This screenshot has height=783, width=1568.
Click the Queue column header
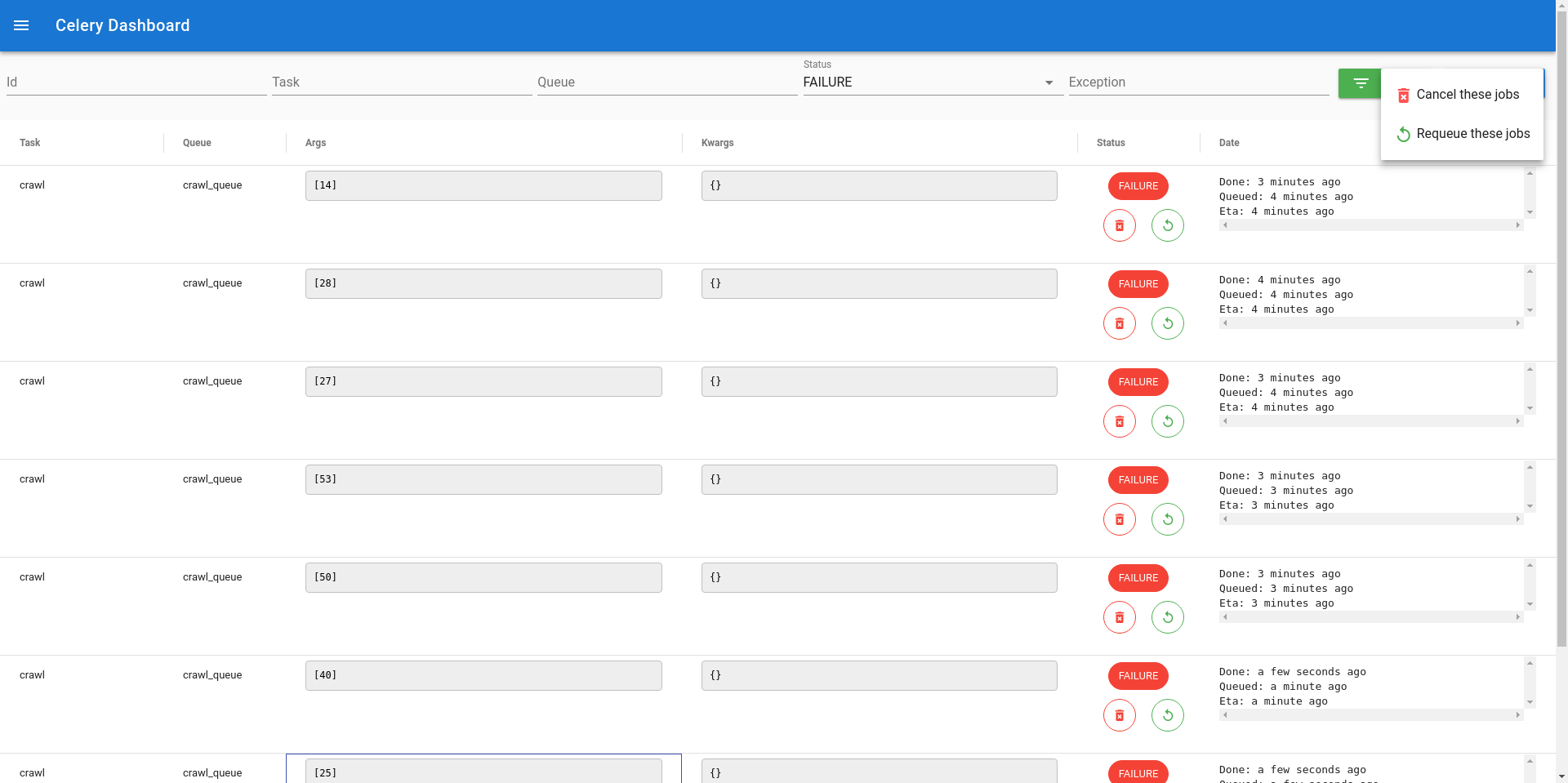[x=197, y=143]
